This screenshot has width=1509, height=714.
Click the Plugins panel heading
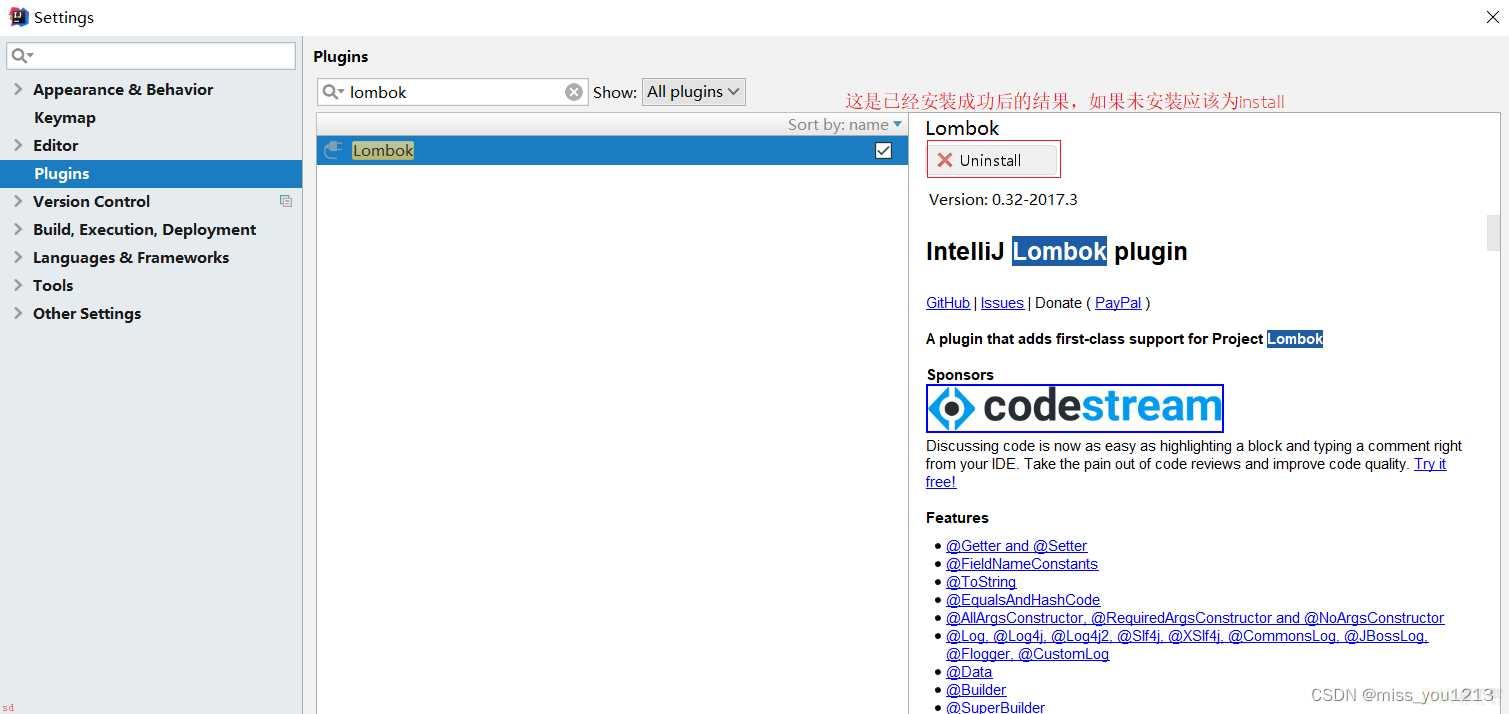[341, 57]
